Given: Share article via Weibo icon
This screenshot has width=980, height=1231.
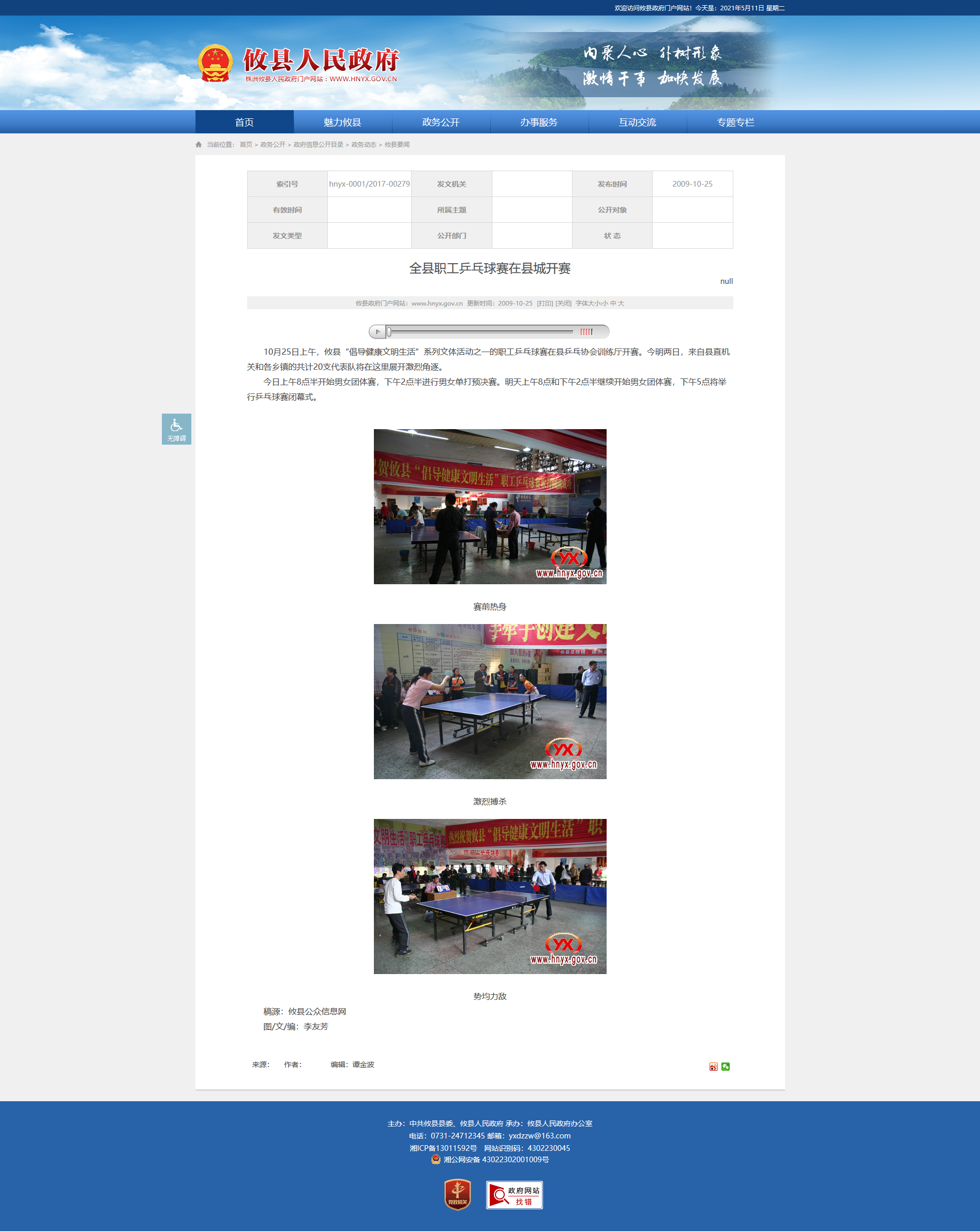Looking at the screenshot, I should (x=713, y=1067).
